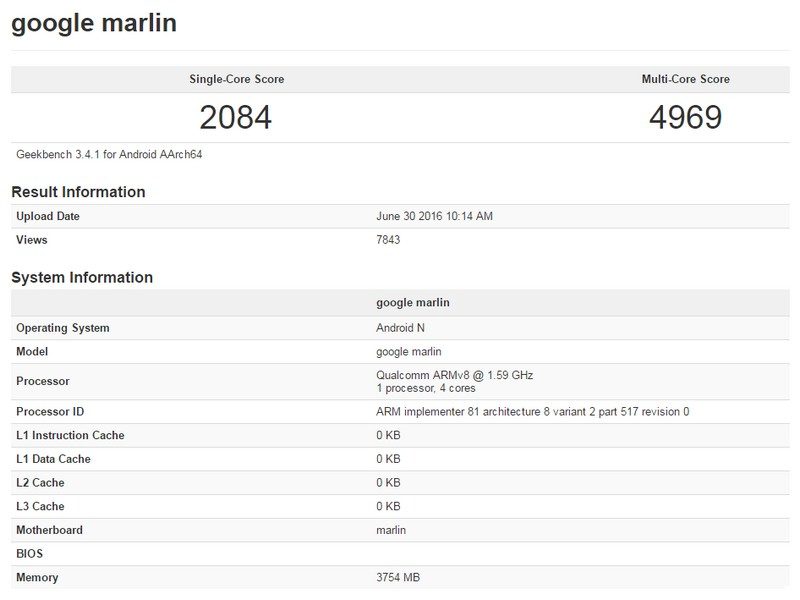Click the BIOS row label
The width and height of the screenshot is (800, 600).
click(x=30, y=554)
